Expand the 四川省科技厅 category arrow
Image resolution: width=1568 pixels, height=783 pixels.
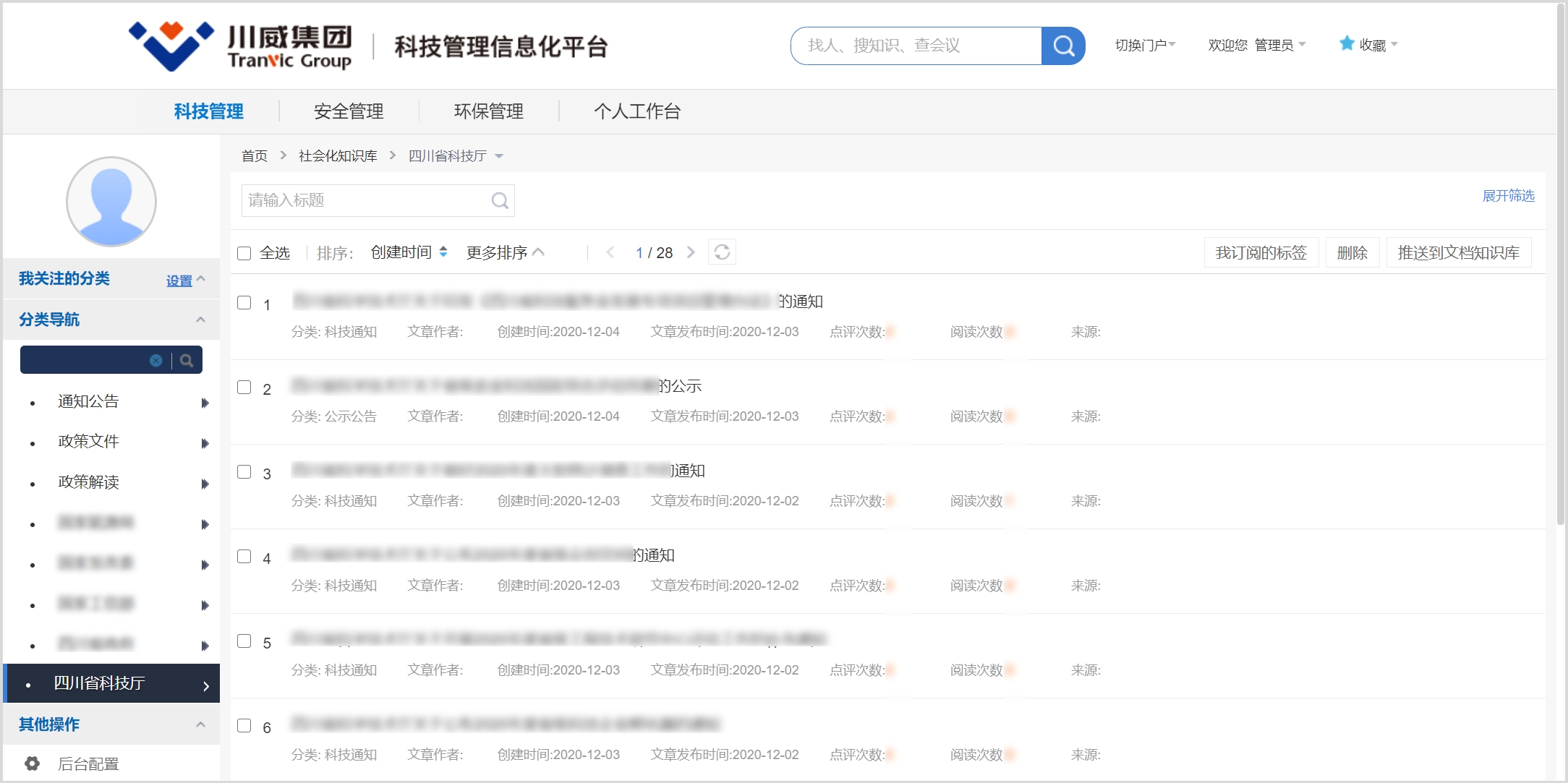[x=206, y=686]
